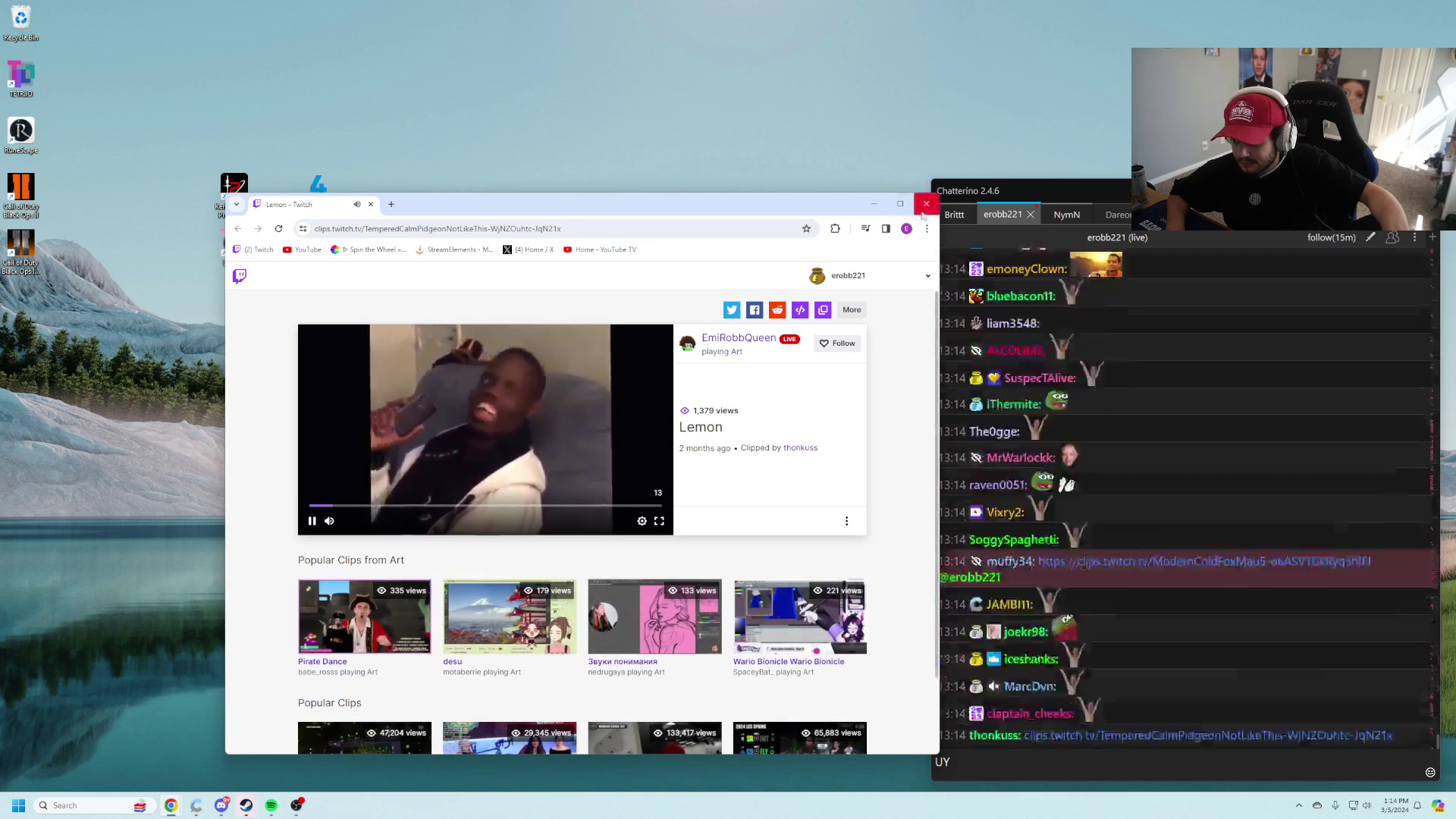Seek along the clip progress bar
1456x819 pixels.
pos(485,504)
